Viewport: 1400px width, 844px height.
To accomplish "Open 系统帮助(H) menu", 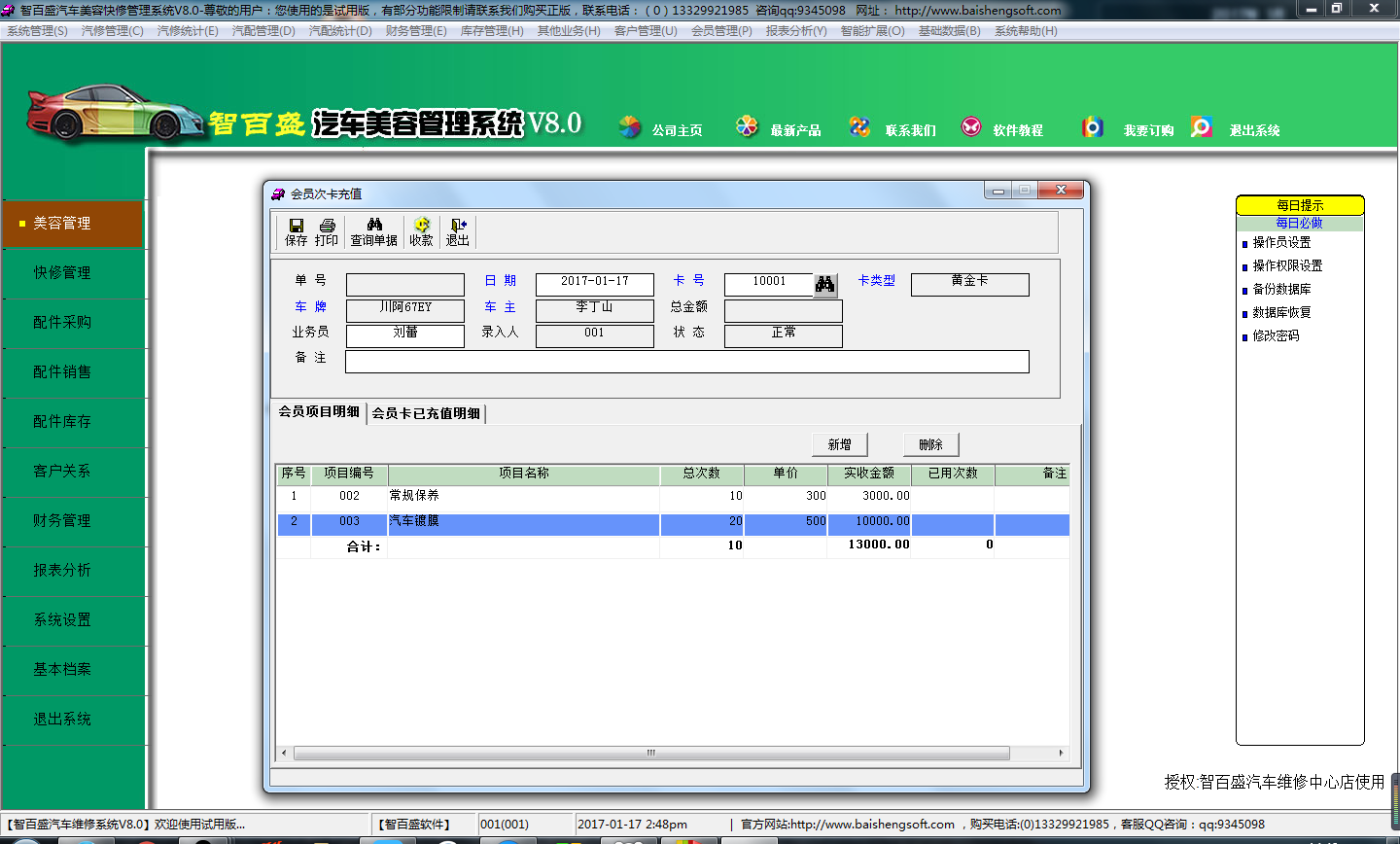I will point(1026,31).
